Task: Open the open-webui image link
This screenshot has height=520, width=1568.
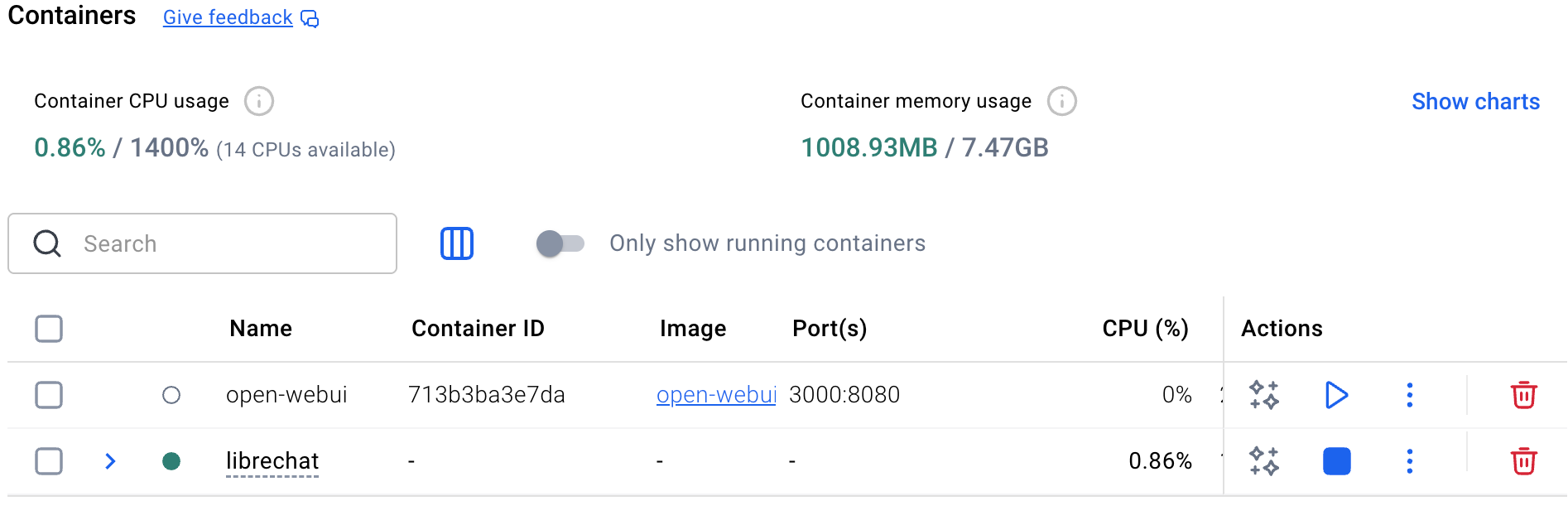Action: tap(716, 395)
